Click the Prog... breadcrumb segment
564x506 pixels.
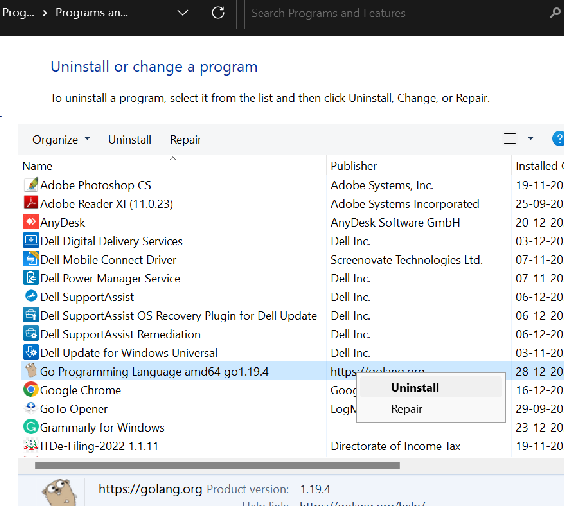(x=18, y=13)
